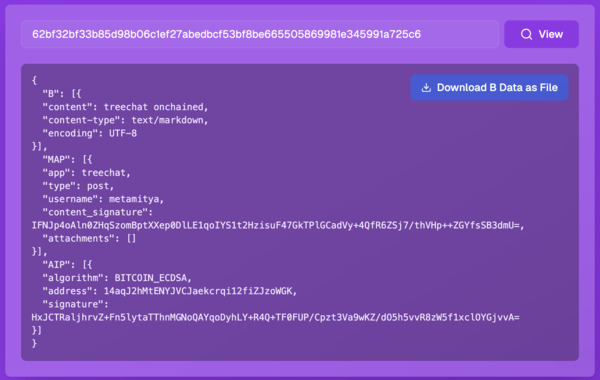Click the "content-type": text/markdown line
This screenshot has width=600, height=380.
[125, 120]
